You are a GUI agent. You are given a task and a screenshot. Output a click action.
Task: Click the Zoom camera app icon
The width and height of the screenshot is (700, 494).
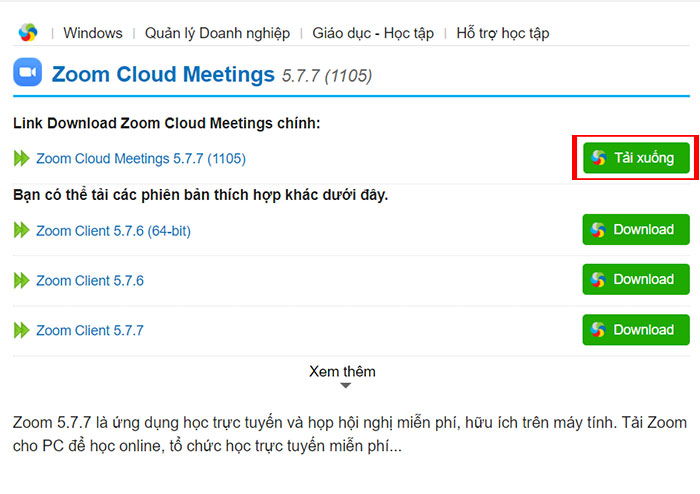(x=28, y=72)
